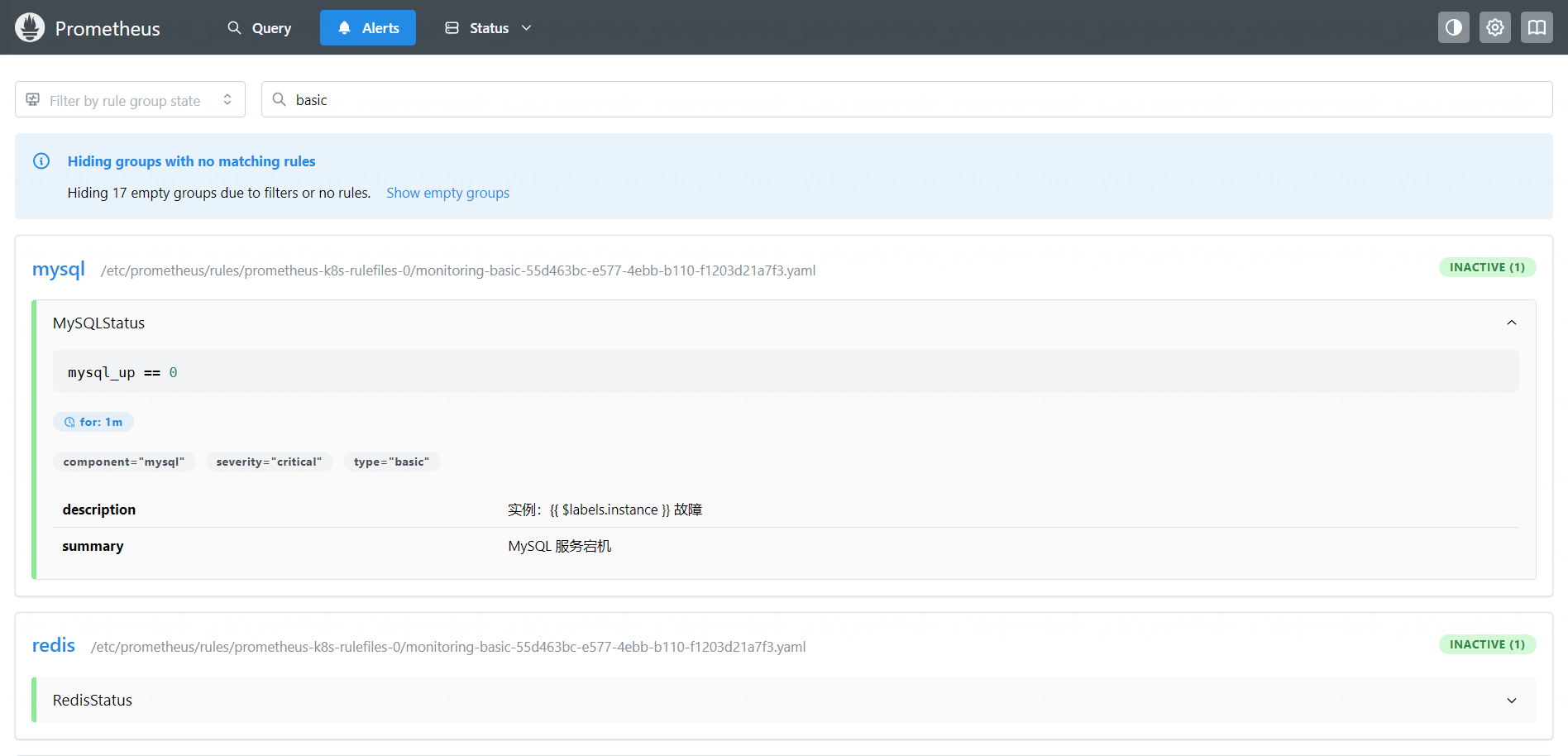The width and height of the screenshot is (1568, 756).
Task: Click the mysql group's INACTIVE (1) badge
Action: (1486, 267)
